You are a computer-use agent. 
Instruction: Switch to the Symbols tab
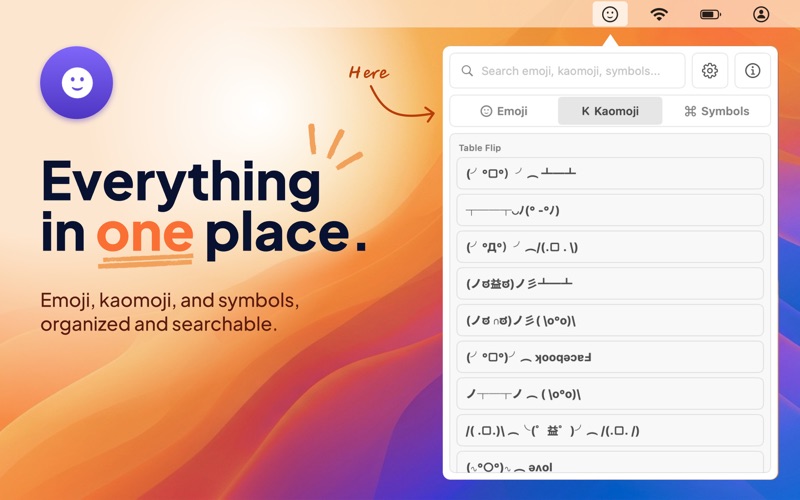point(716,111)
